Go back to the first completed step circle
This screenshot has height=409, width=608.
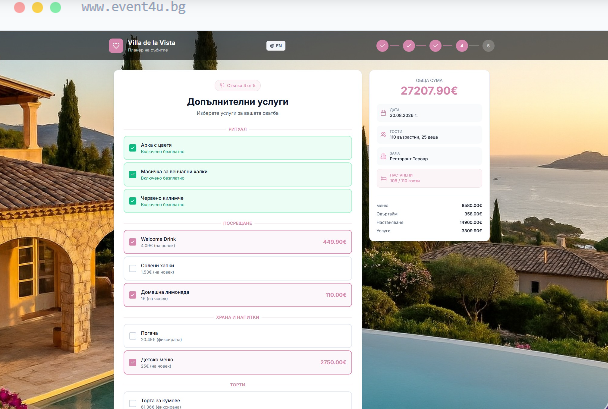(382, 46)
